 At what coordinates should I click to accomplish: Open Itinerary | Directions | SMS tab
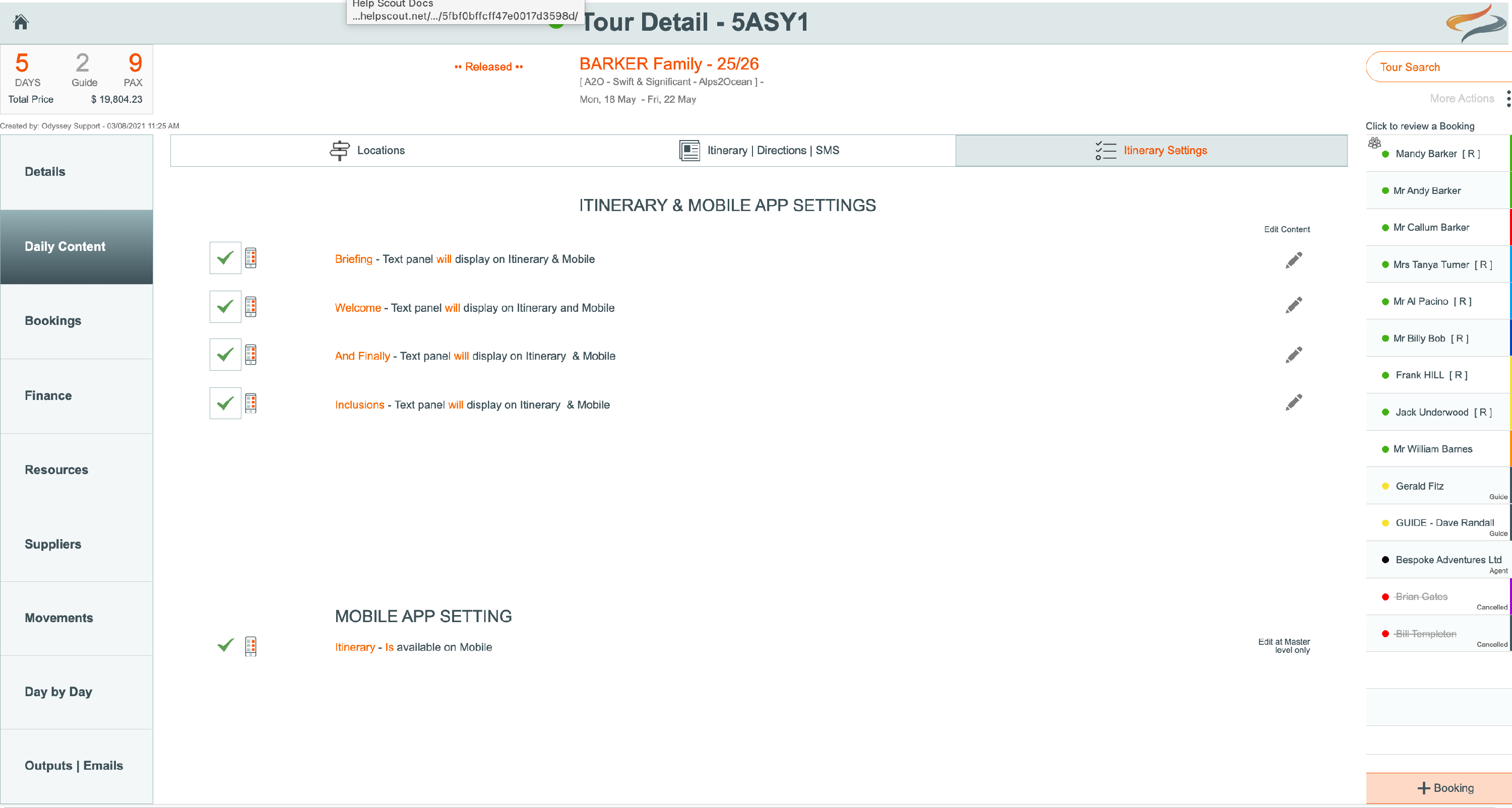pos(759,150)
